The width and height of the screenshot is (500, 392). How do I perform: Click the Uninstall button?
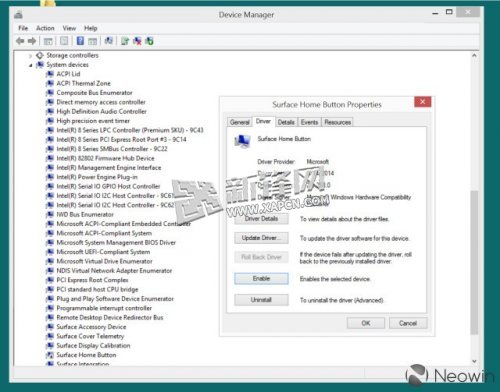point(261,300)
